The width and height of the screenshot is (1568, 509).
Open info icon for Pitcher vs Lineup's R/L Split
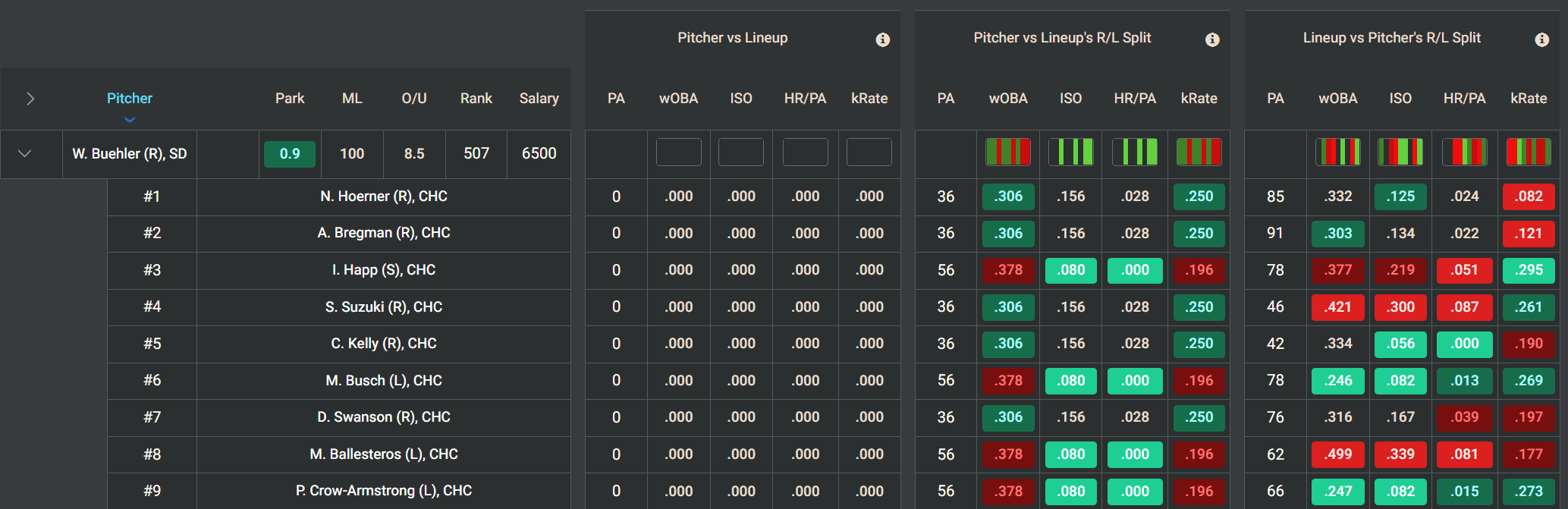1212,39
